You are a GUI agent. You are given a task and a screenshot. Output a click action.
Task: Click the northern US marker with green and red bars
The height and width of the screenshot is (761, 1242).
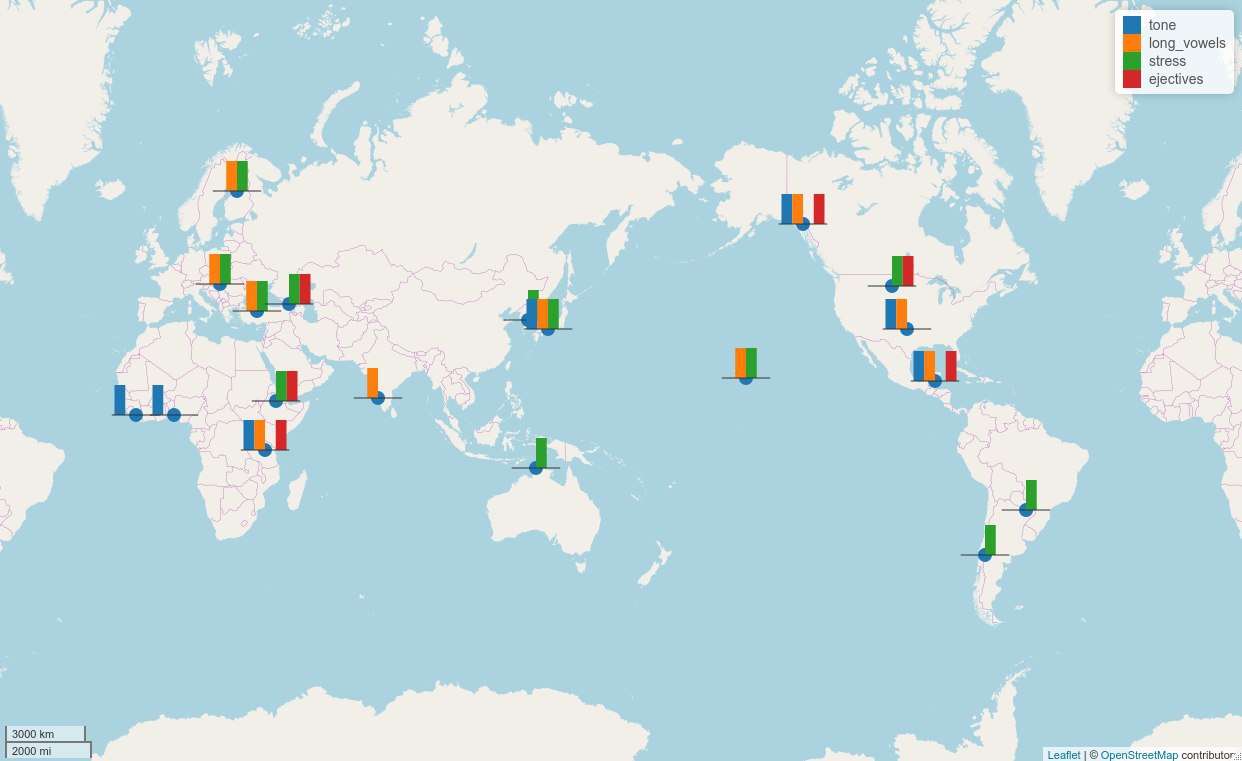pyautogui.click(x=892, y=285)
